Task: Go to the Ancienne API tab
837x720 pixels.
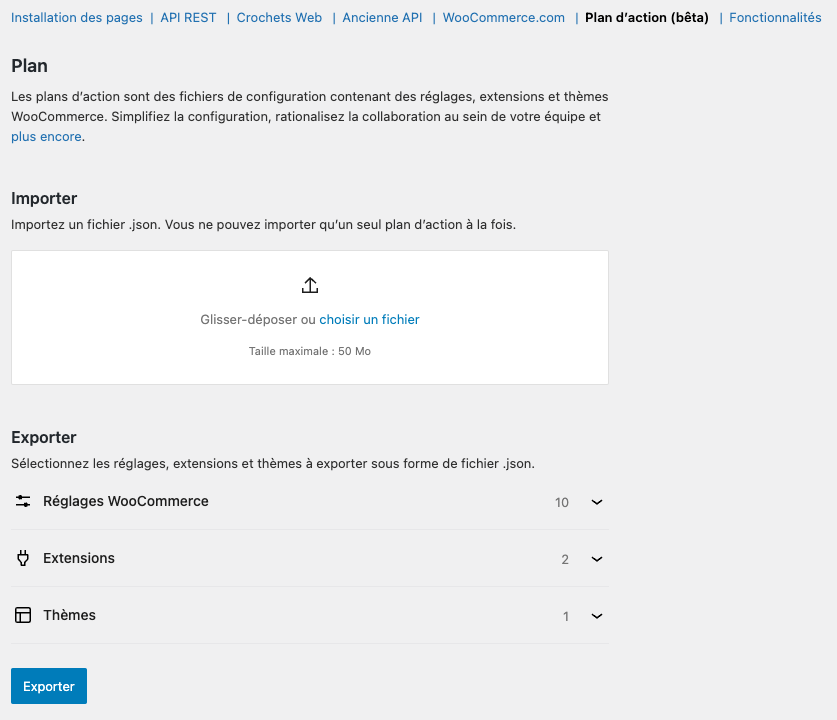Action: tap(382, 18)
